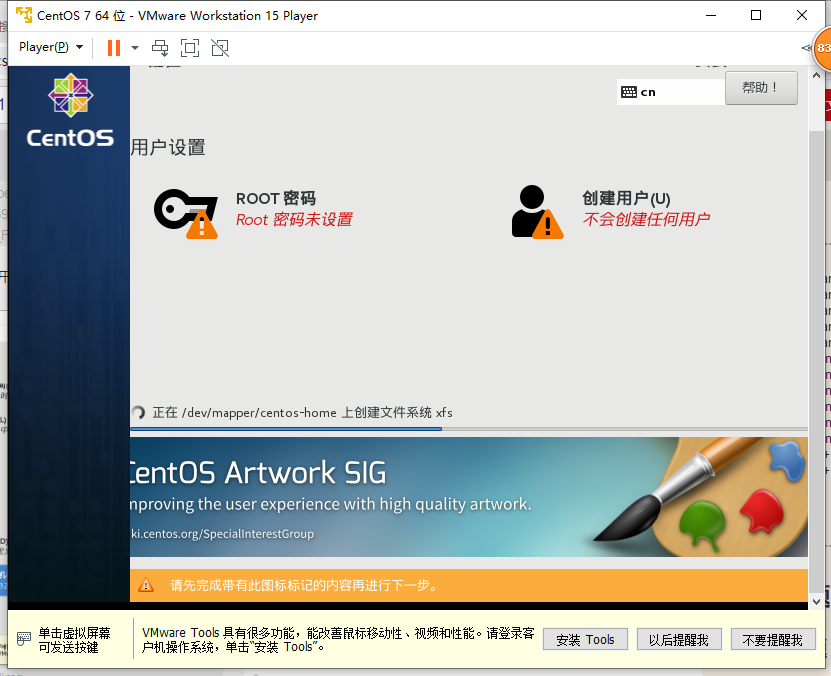Screen dimensions: 831x676
Task: Click the Send Ctrl+Alt+Del icon
Action: click(160, 48)
